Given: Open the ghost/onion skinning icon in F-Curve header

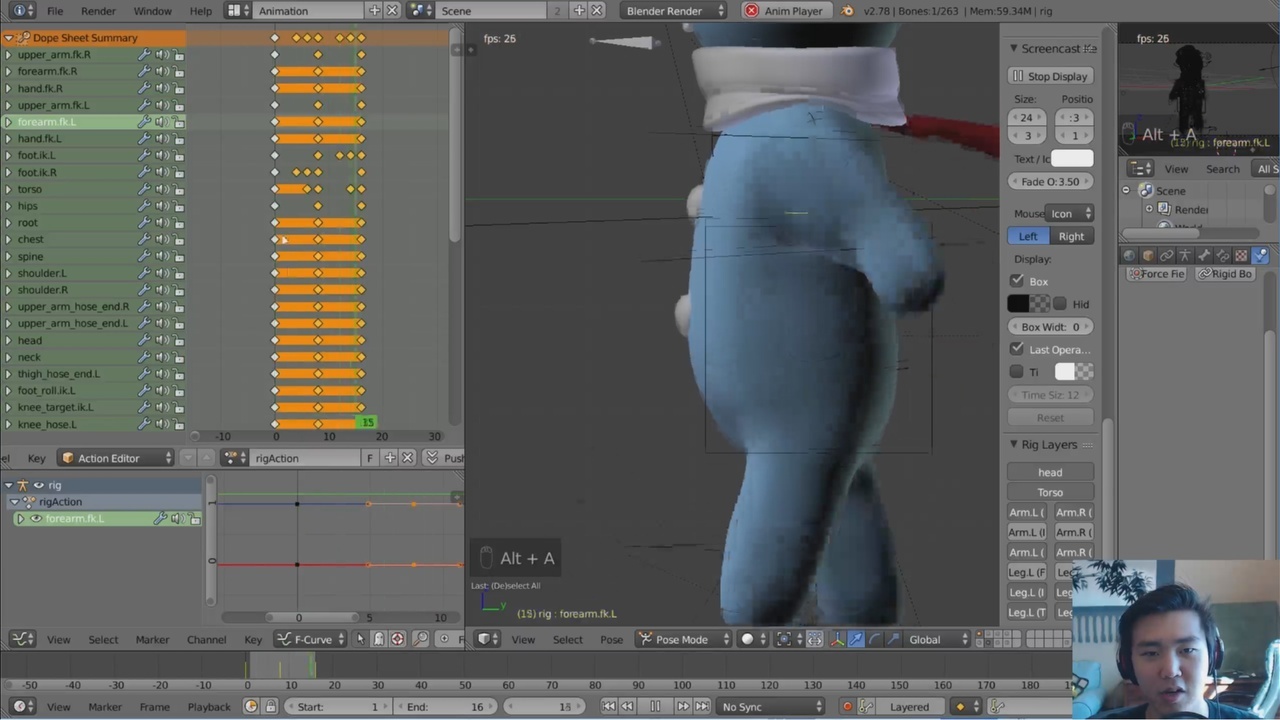Looking at the screenshot, I should click(378, 639).
